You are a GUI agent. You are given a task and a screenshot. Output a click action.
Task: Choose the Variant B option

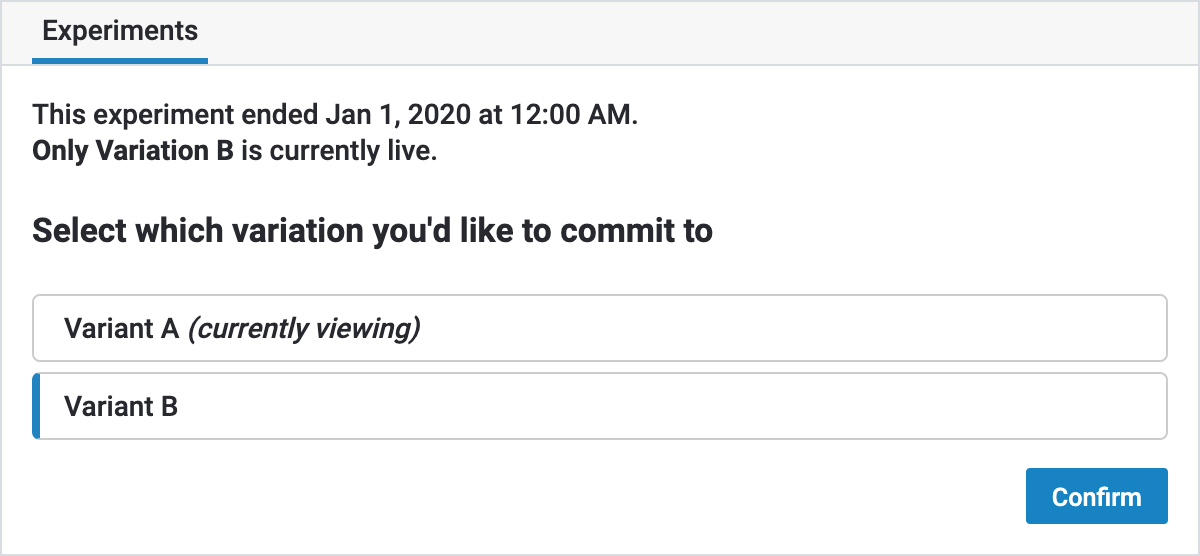pyautogui.click(x=599, y=406)
